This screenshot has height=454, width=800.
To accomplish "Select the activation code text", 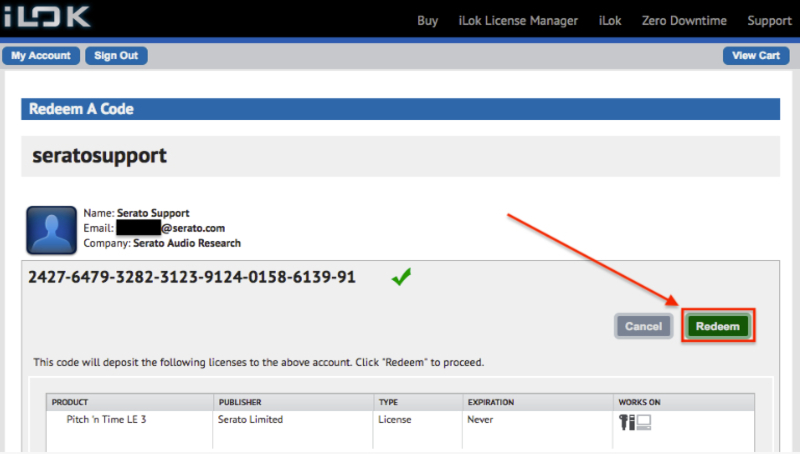I will coord(192,277).
